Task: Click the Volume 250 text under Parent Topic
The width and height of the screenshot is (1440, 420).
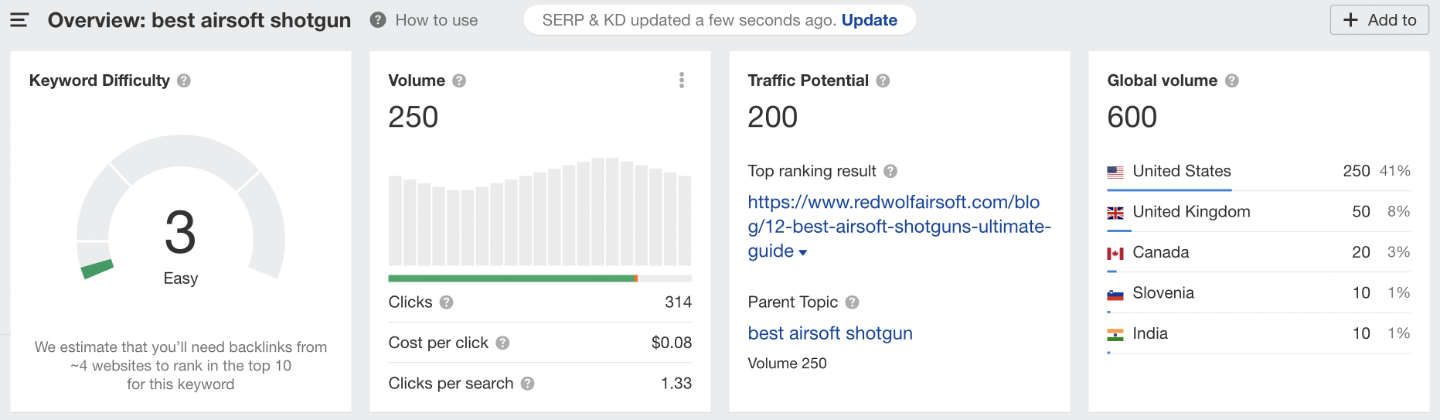Action: point(787,363)
